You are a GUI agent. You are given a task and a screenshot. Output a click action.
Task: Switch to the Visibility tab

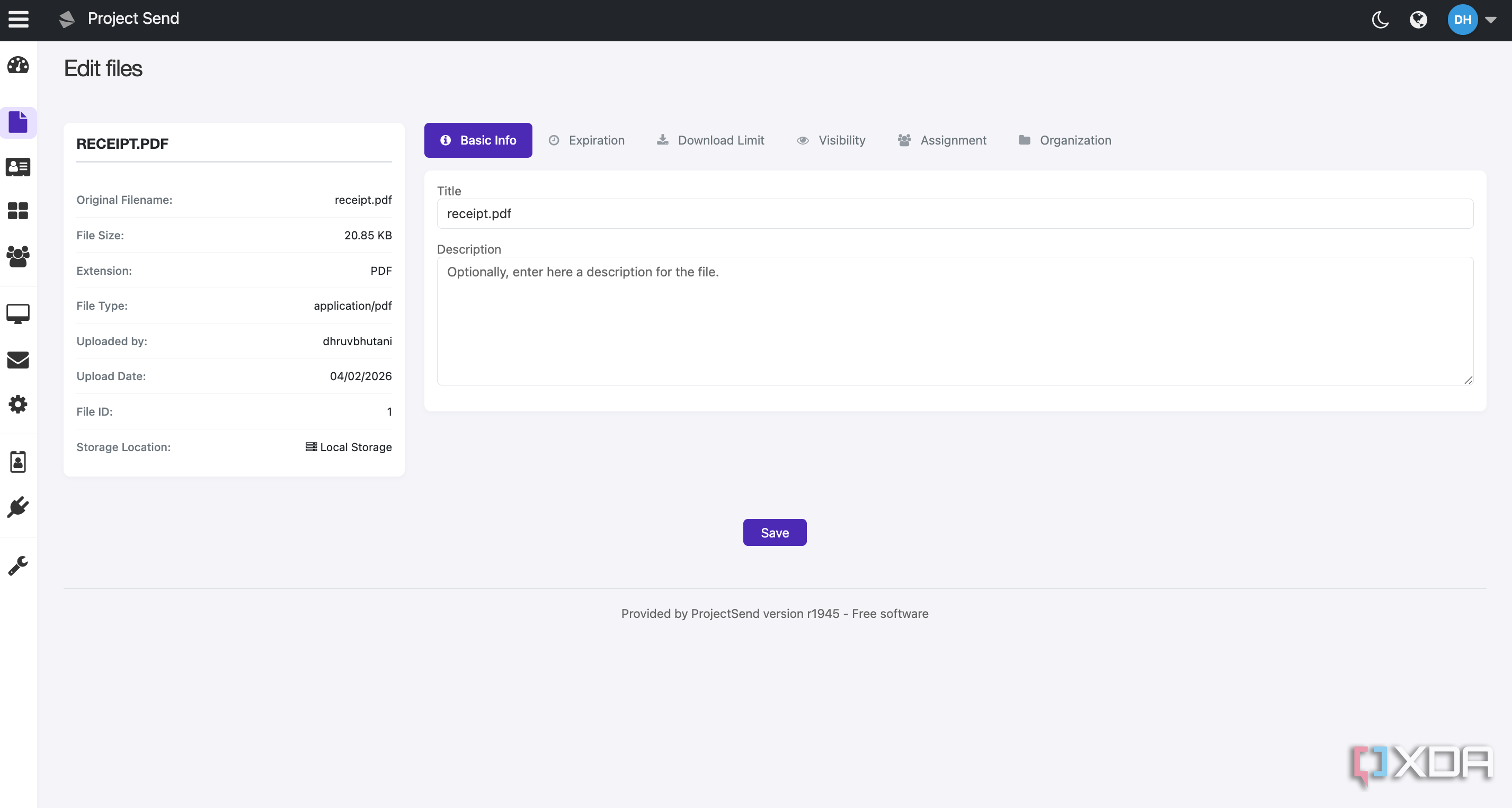pos(831,140)
